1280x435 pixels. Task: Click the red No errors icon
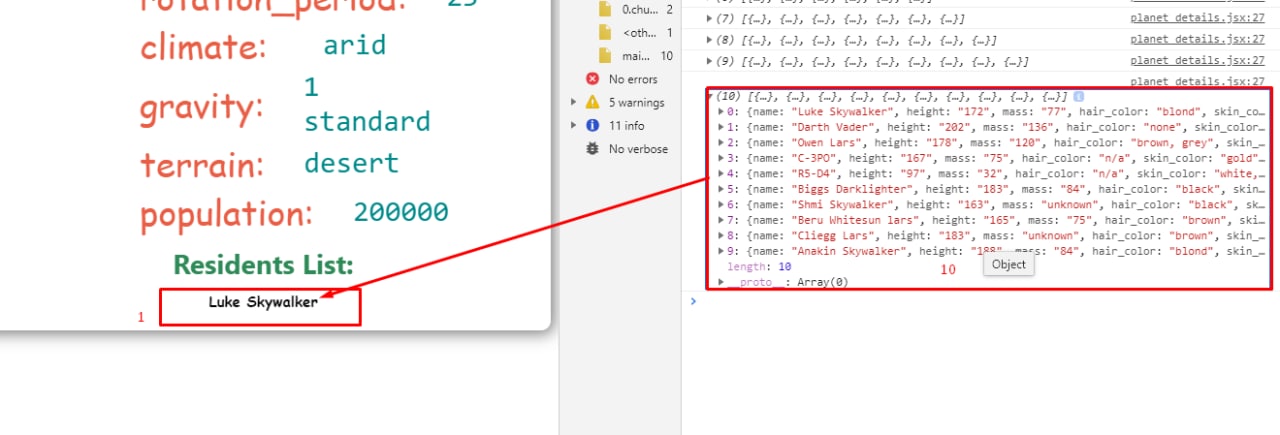[x=592, y=79]
